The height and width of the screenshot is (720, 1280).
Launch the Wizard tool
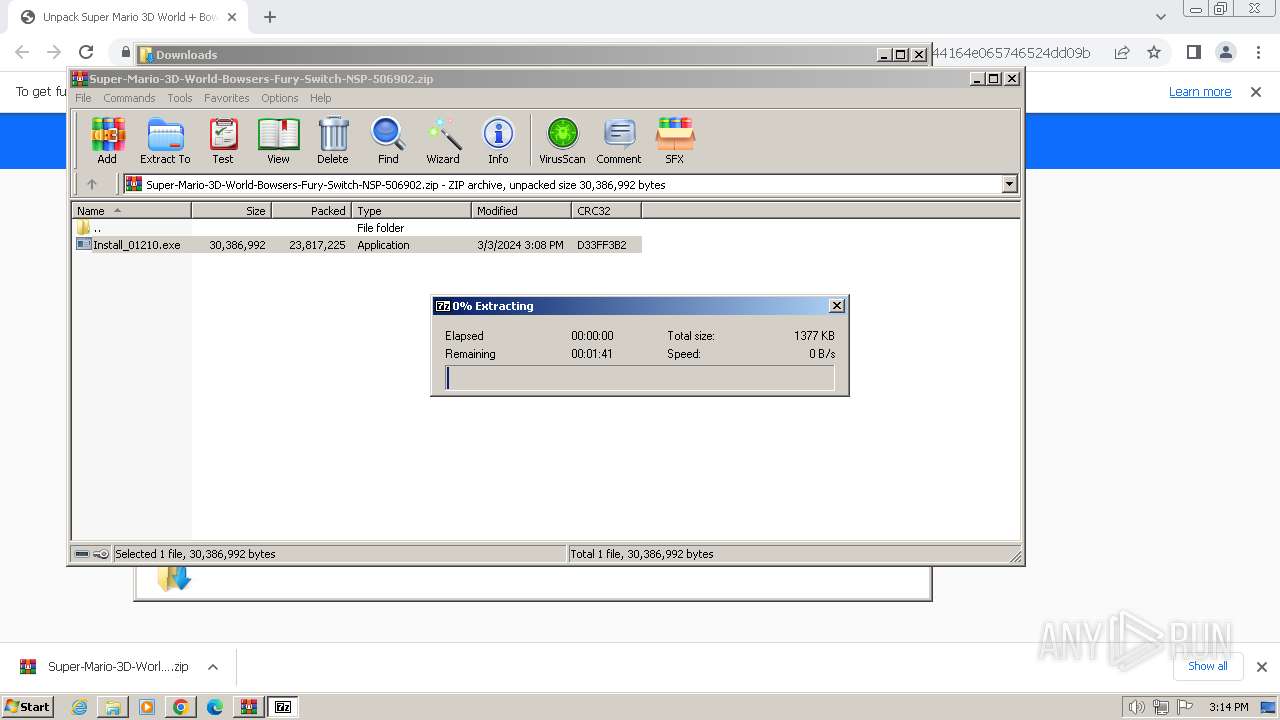coord(443,140)
